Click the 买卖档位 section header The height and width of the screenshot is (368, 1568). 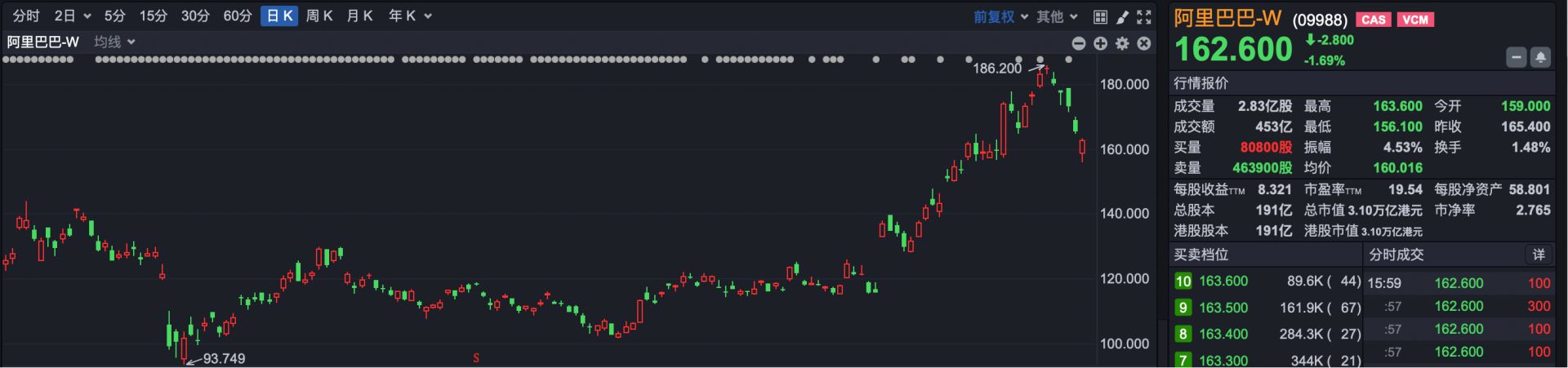(x=1200, y=255)
